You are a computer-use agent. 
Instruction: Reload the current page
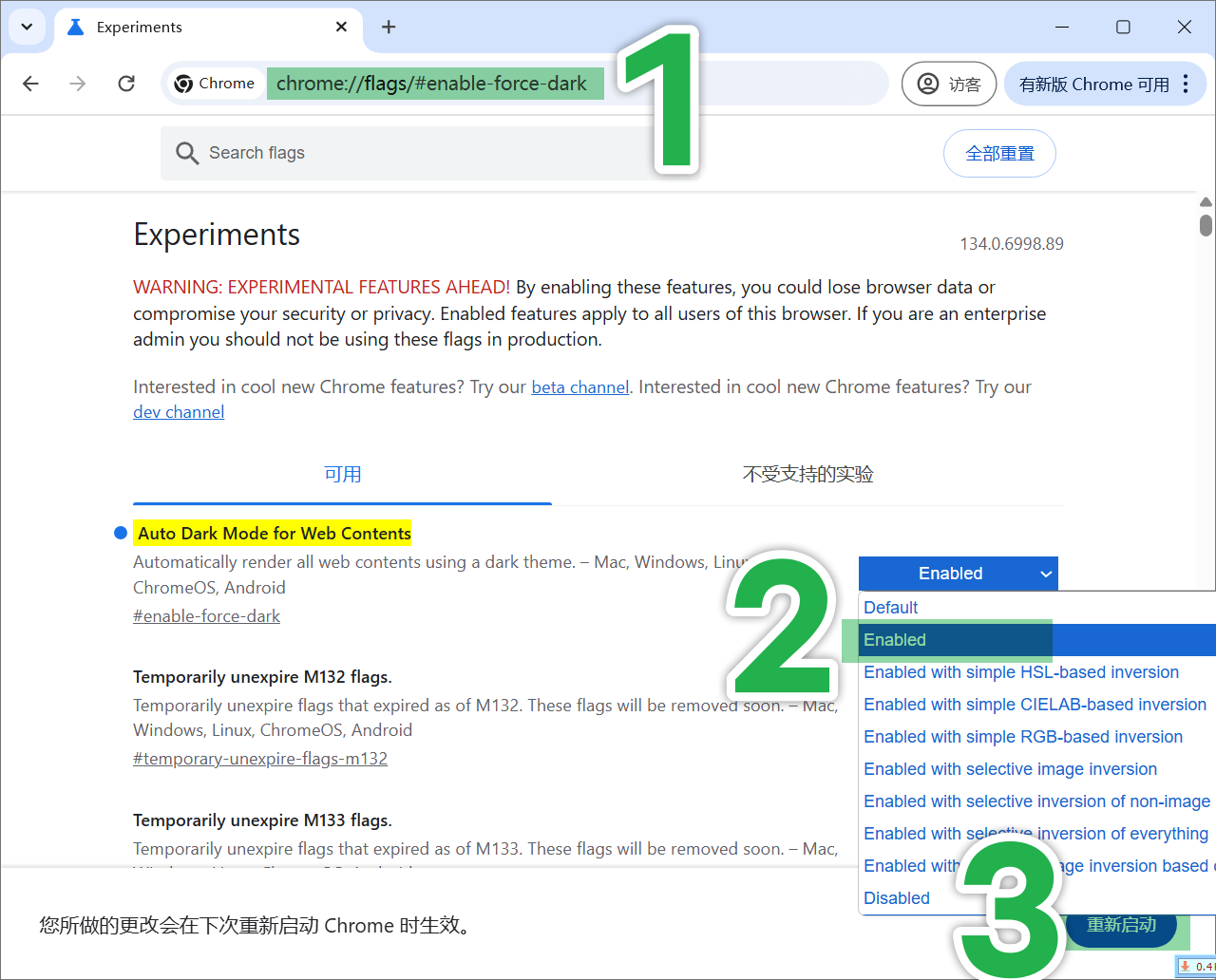(126, 84)
